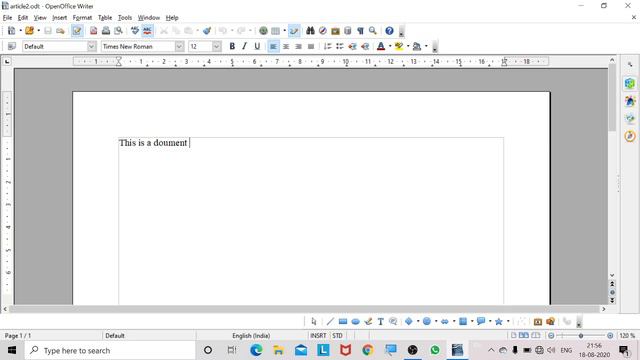The image size is (640, 360).
Task: Select the drawing Rectangle tool
Action: 343,322
